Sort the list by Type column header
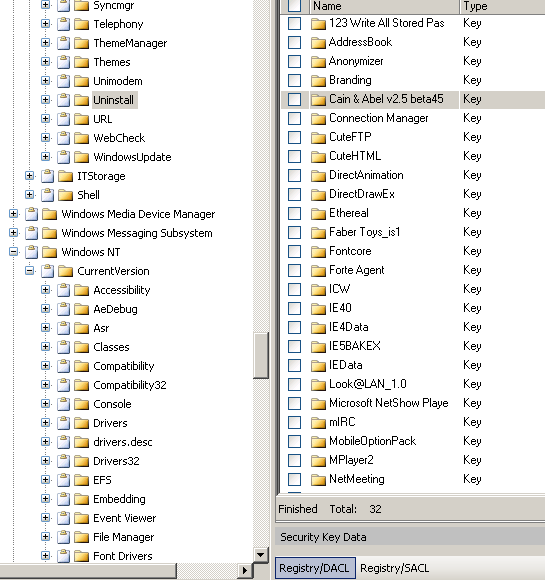 502,6
